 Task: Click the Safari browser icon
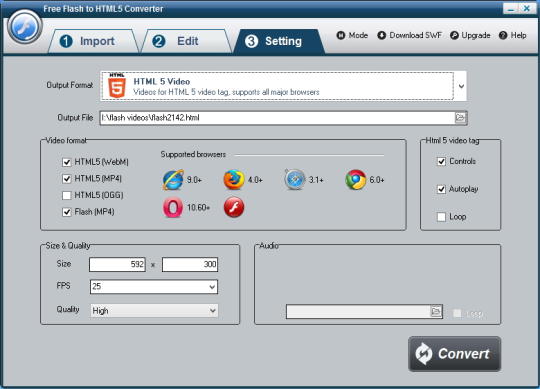pyautogui.click(x=295, y=180)
